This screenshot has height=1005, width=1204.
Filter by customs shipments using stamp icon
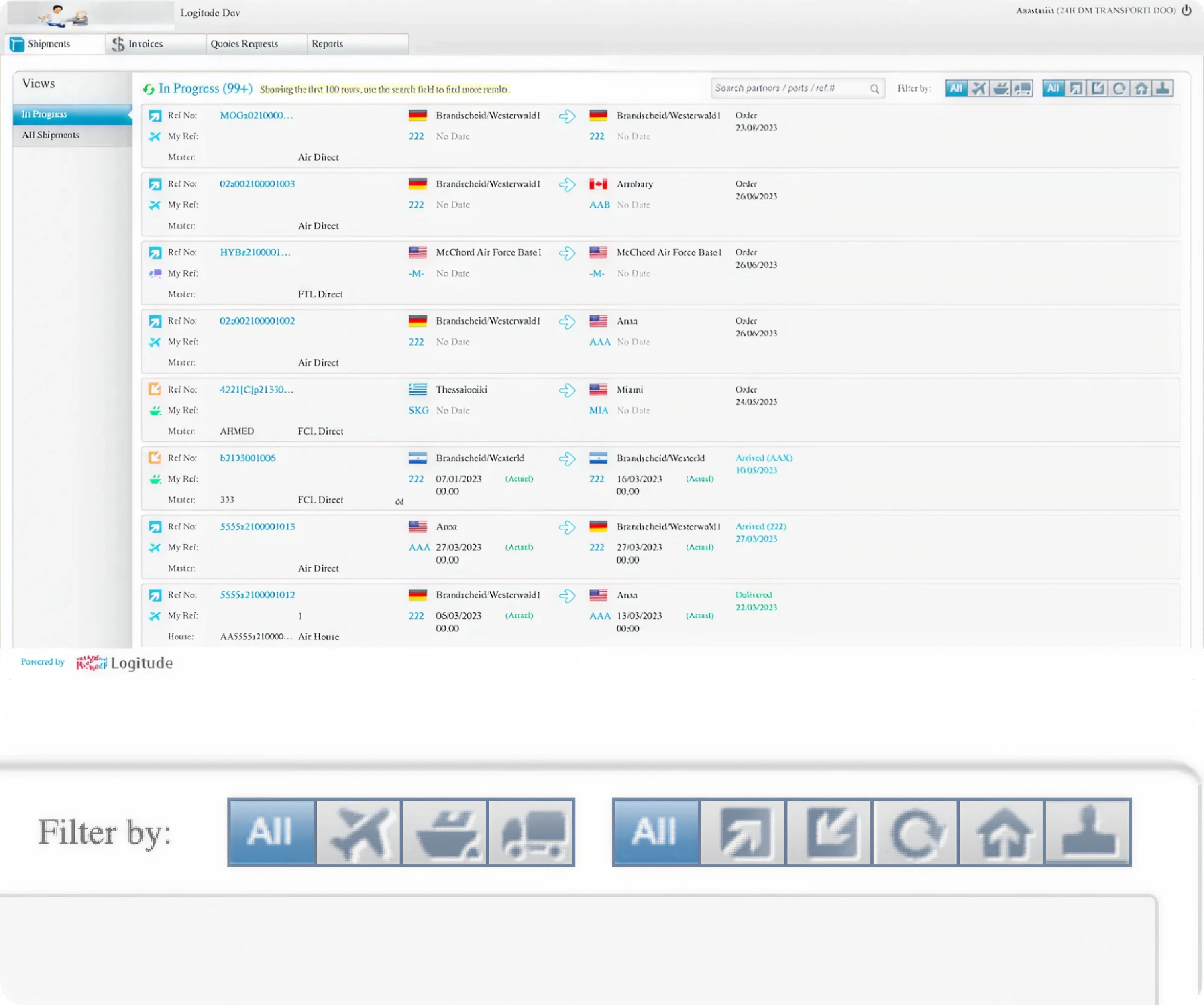pyautogui.click(x=1163, y=88)
